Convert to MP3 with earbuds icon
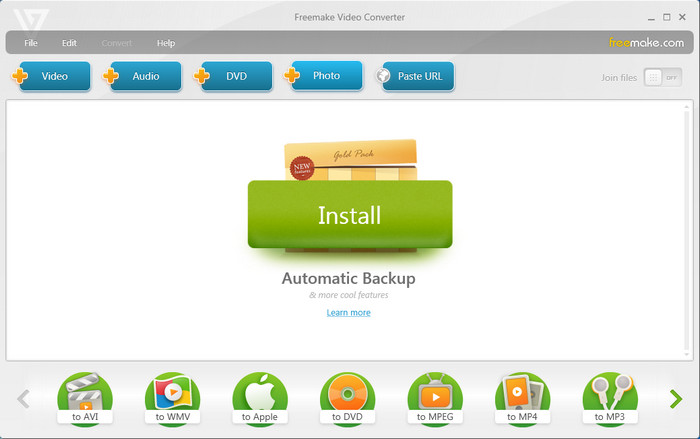Image resolution: width=700 pixels, height=439 pixels. 610,399
